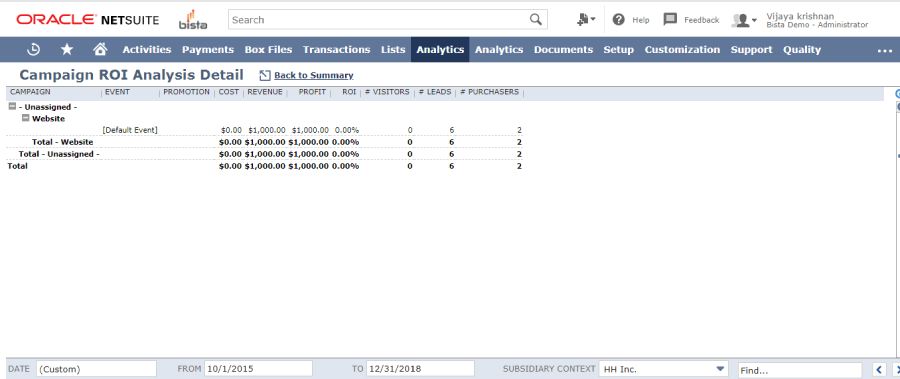Open the Shortcuts star icon

[x=67, y=49]
